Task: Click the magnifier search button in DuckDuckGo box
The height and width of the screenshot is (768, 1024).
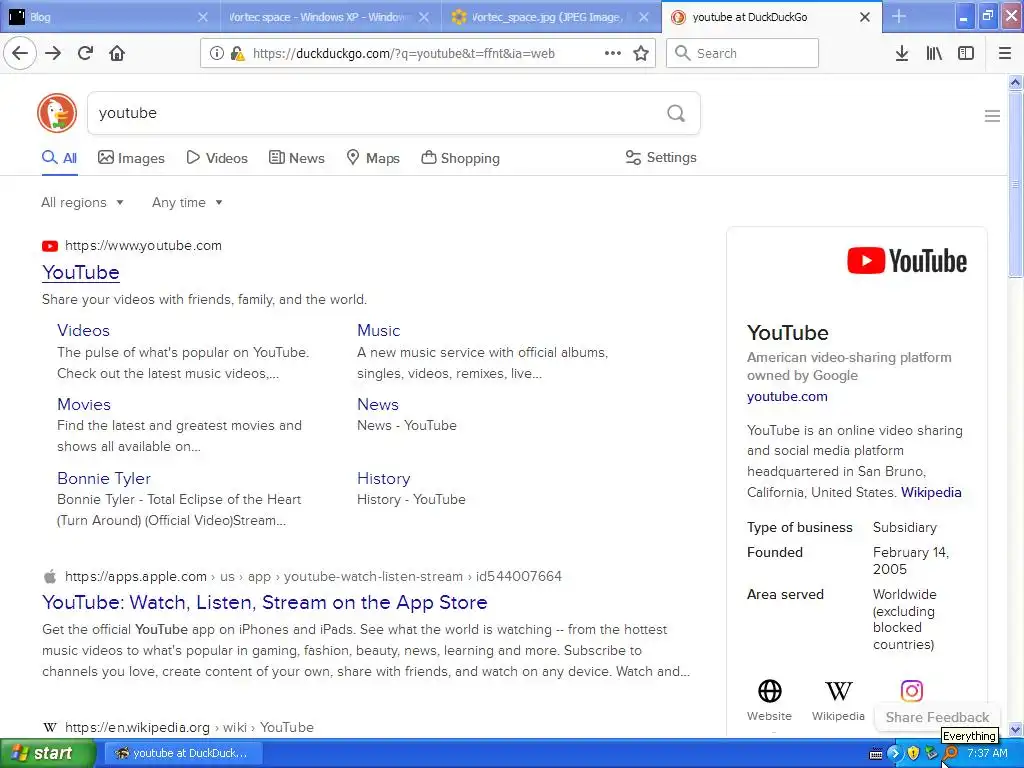Action: click(676, 114)
